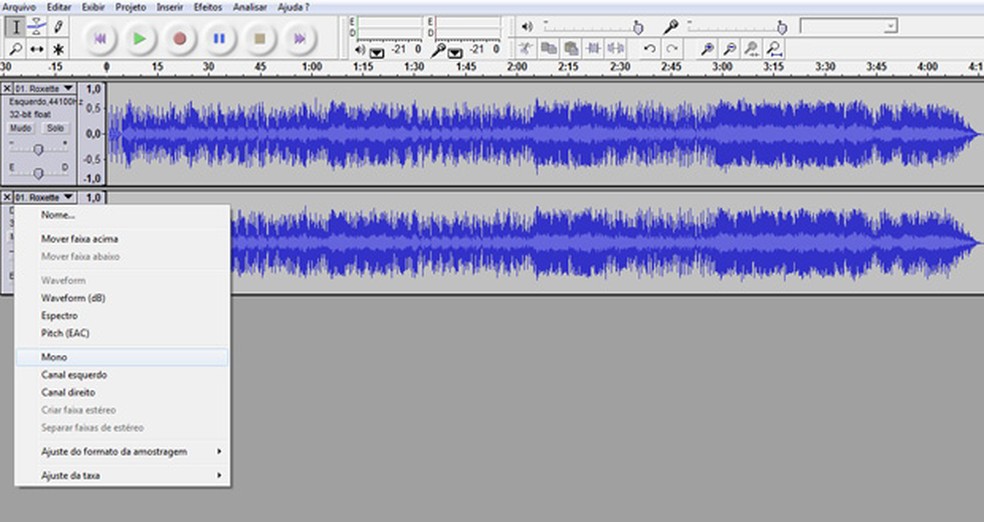The width and height of the screenshot is (984, 522).
Task: Toggle the Mudo button on first track
Action: point(20,128)
